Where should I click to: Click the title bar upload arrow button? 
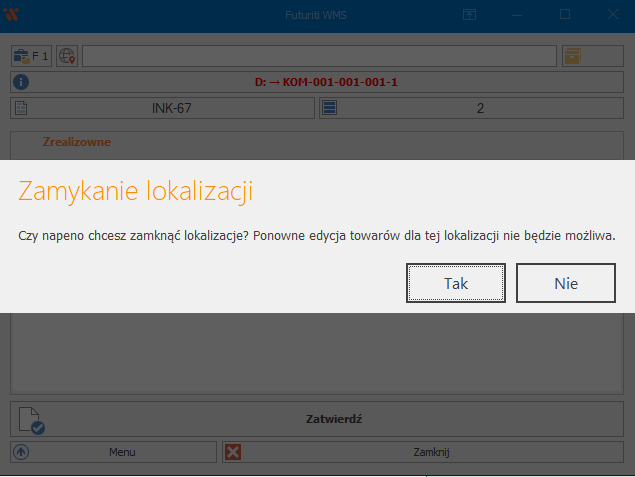[x=469, y=15]
